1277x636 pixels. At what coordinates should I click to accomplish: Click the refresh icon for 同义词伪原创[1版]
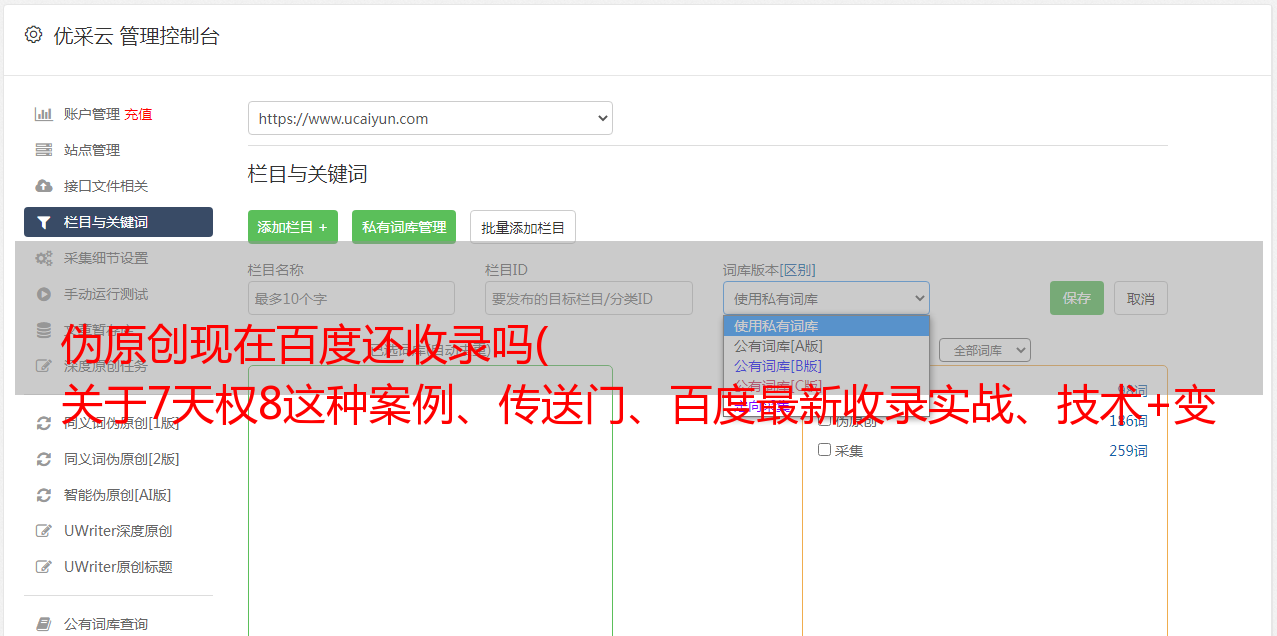point(44,423)
